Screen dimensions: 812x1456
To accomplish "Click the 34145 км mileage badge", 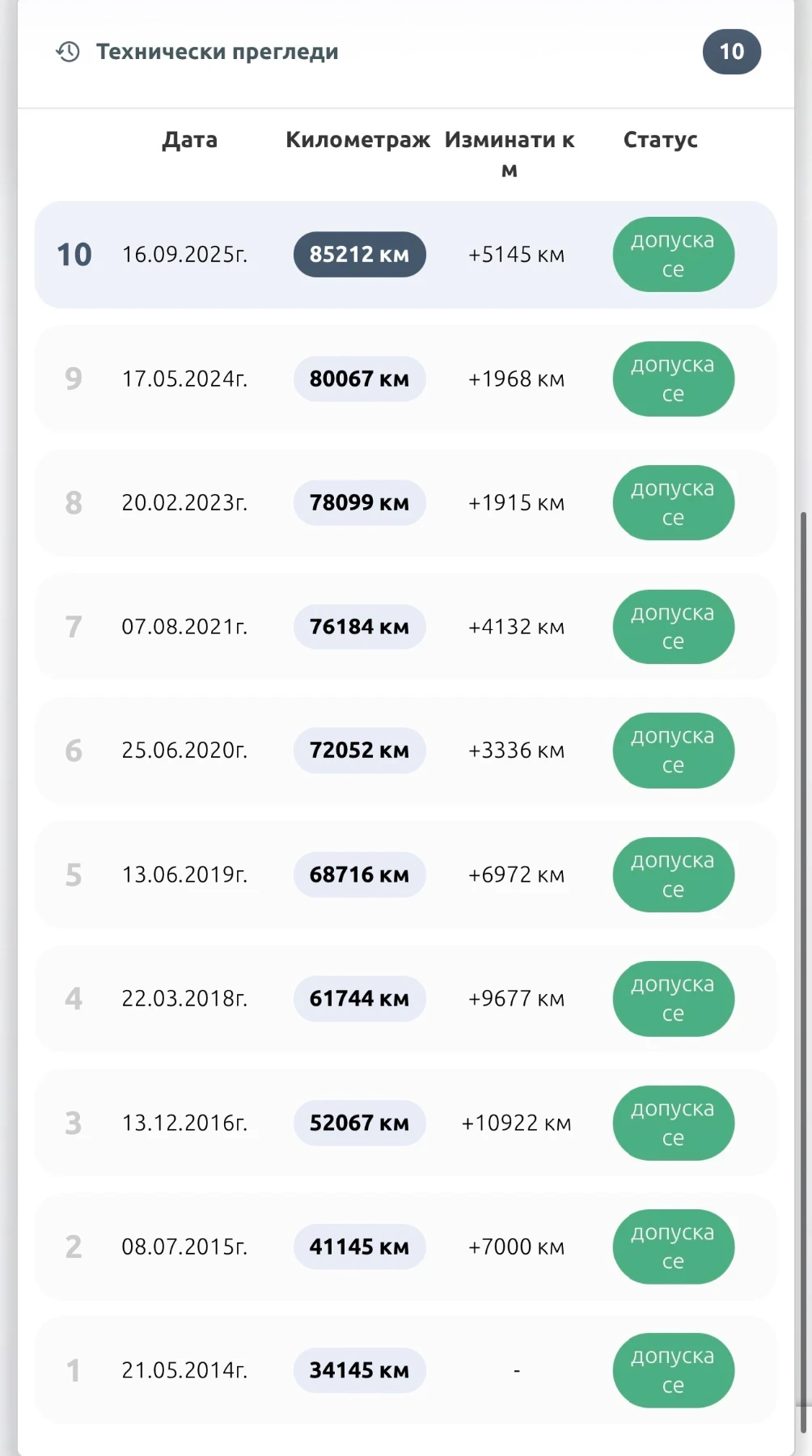I will (359, 1371).
